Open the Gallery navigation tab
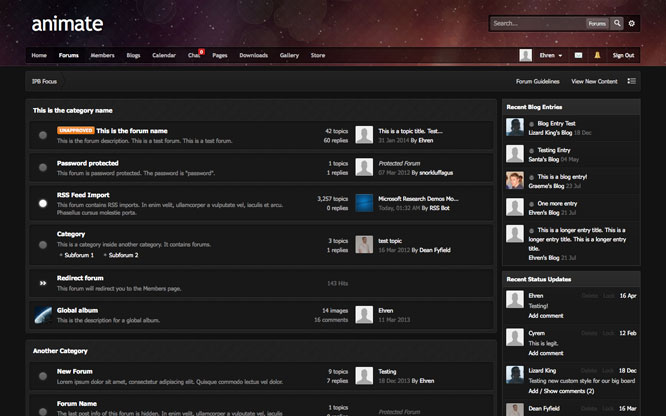666x416 pixels. [x=289, y=55]
